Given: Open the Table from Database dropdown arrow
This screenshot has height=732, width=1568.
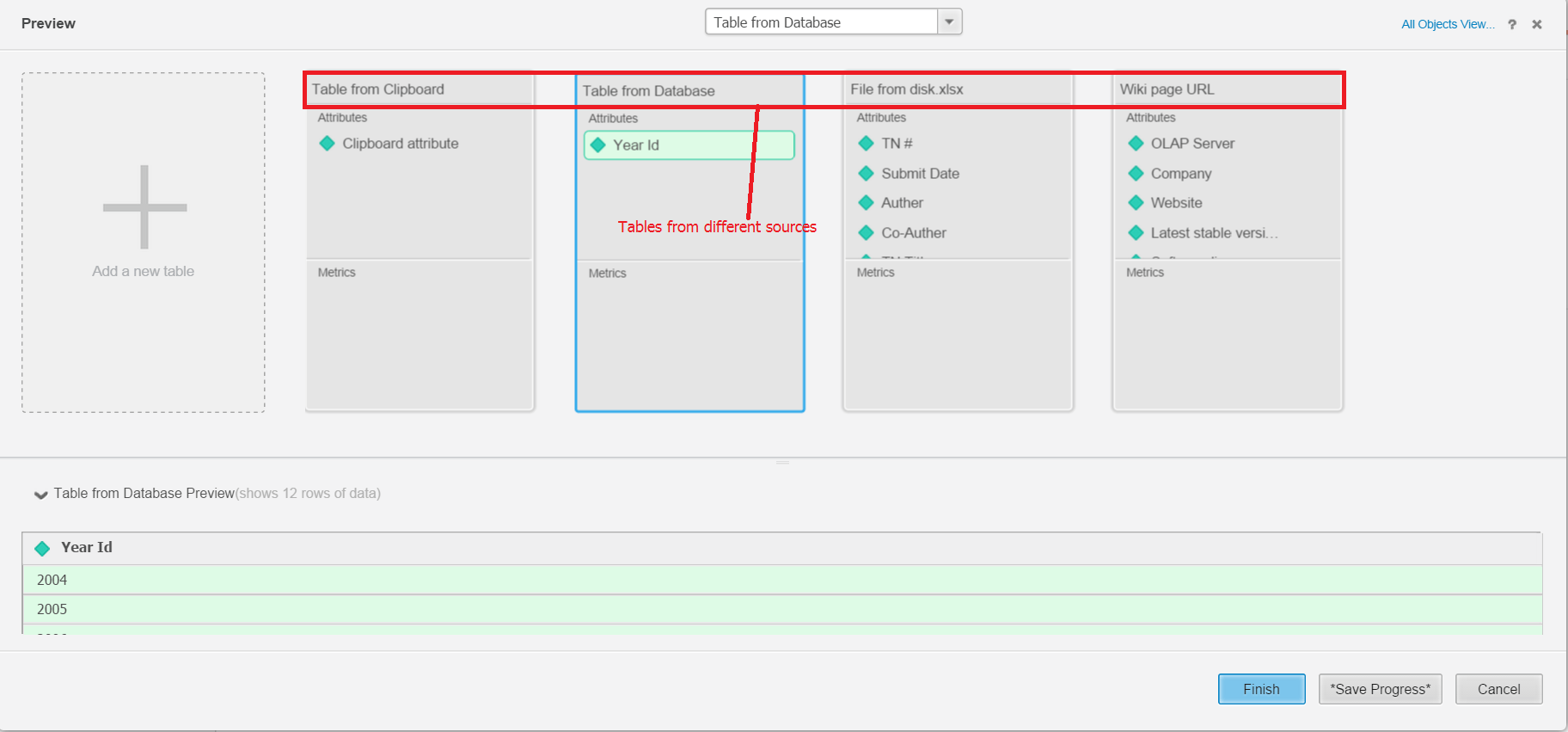Looking at the screenshot, I should pyautogui.click(x=949, y=22).
